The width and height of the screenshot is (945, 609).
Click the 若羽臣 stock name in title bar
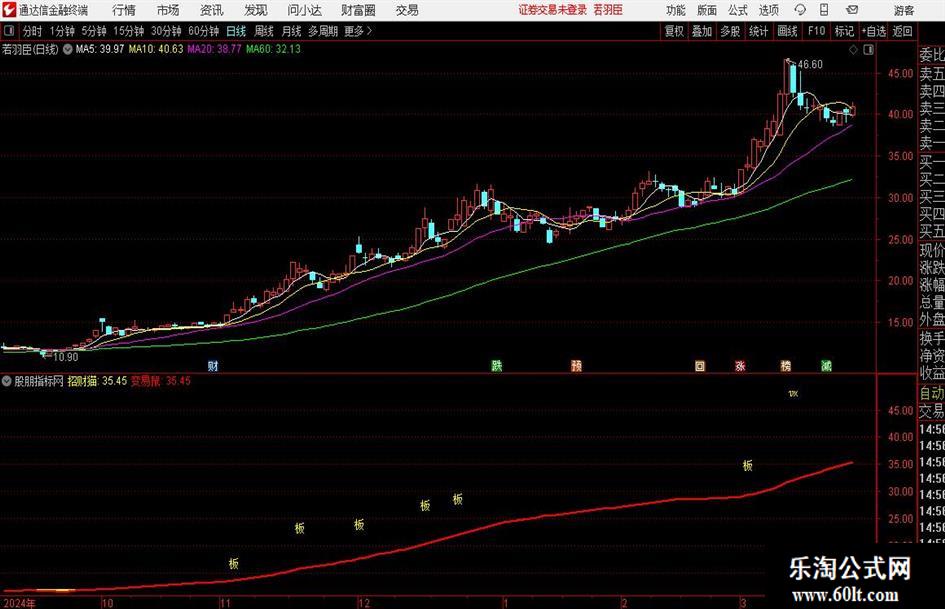(608, 10)
